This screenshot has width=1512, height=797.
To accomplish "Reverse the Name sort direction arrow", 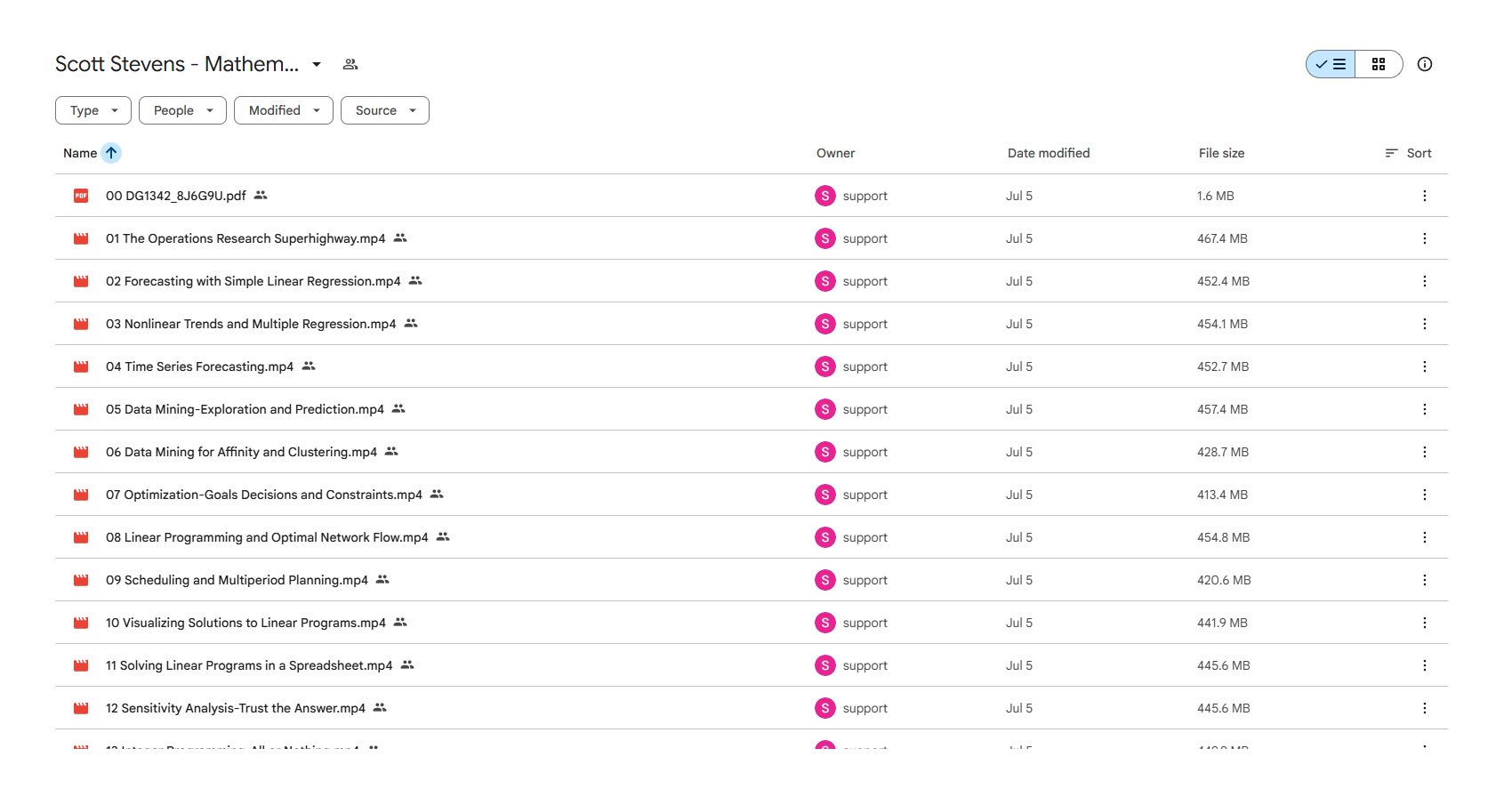I will point(111,153).
